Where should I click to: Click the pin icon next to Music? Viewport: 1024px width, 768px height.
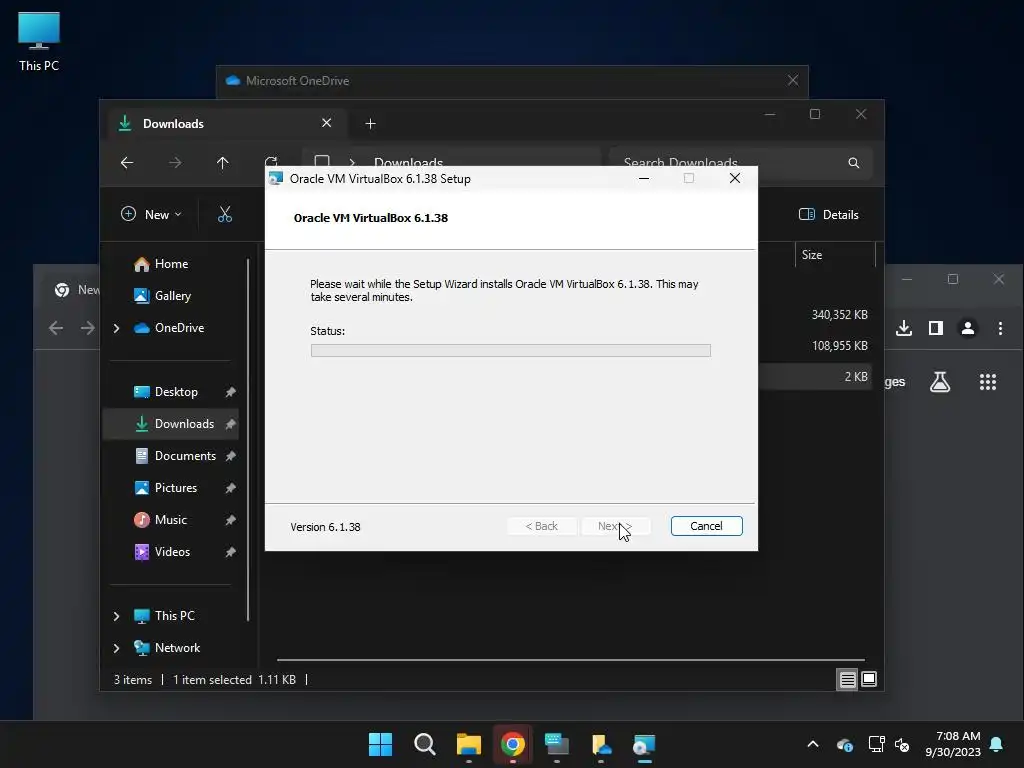231,520
